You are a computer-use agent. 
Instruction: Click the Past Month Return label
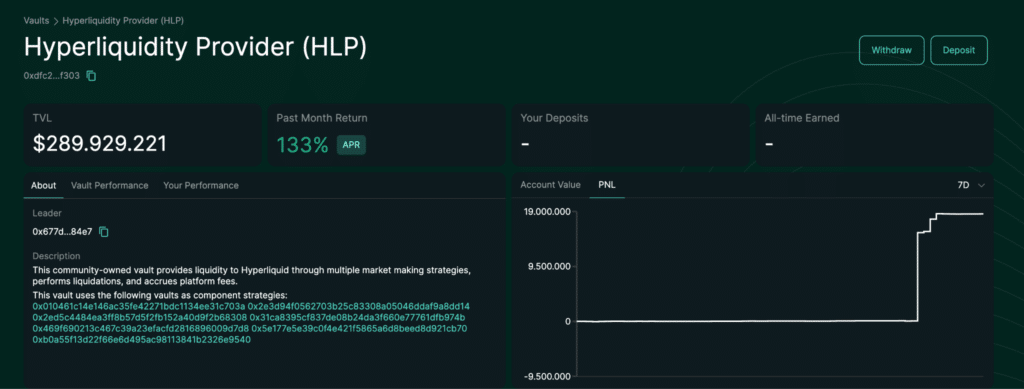(321, 118)
